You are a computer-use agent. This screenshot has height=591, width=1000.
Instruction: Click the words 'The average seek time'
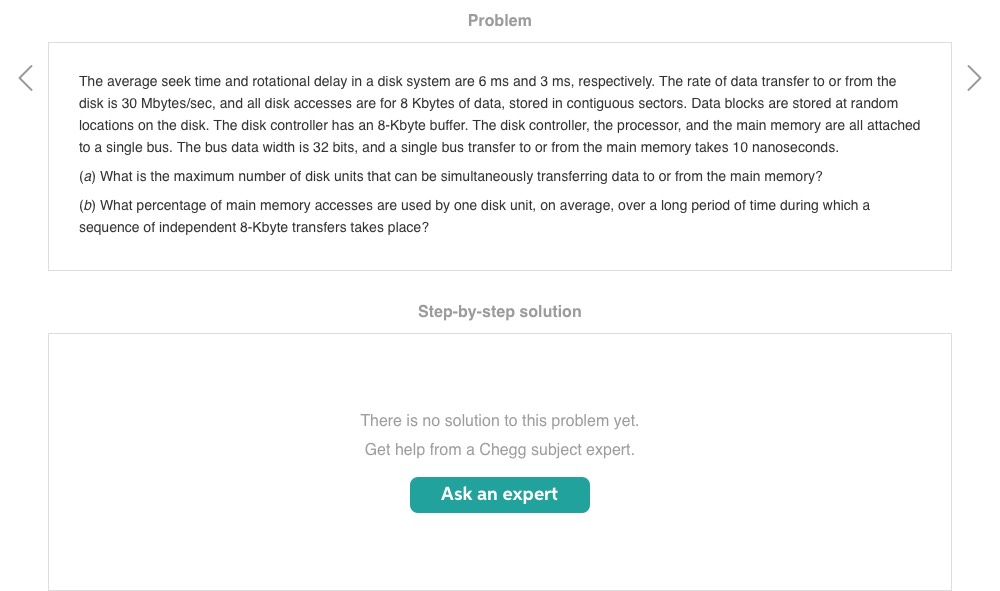143,82
